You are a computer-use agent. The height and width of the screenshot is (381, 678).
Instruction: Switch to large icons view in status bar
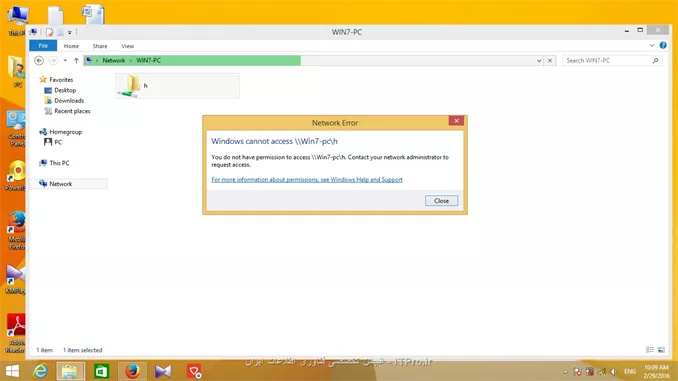[x=661, y=349]
